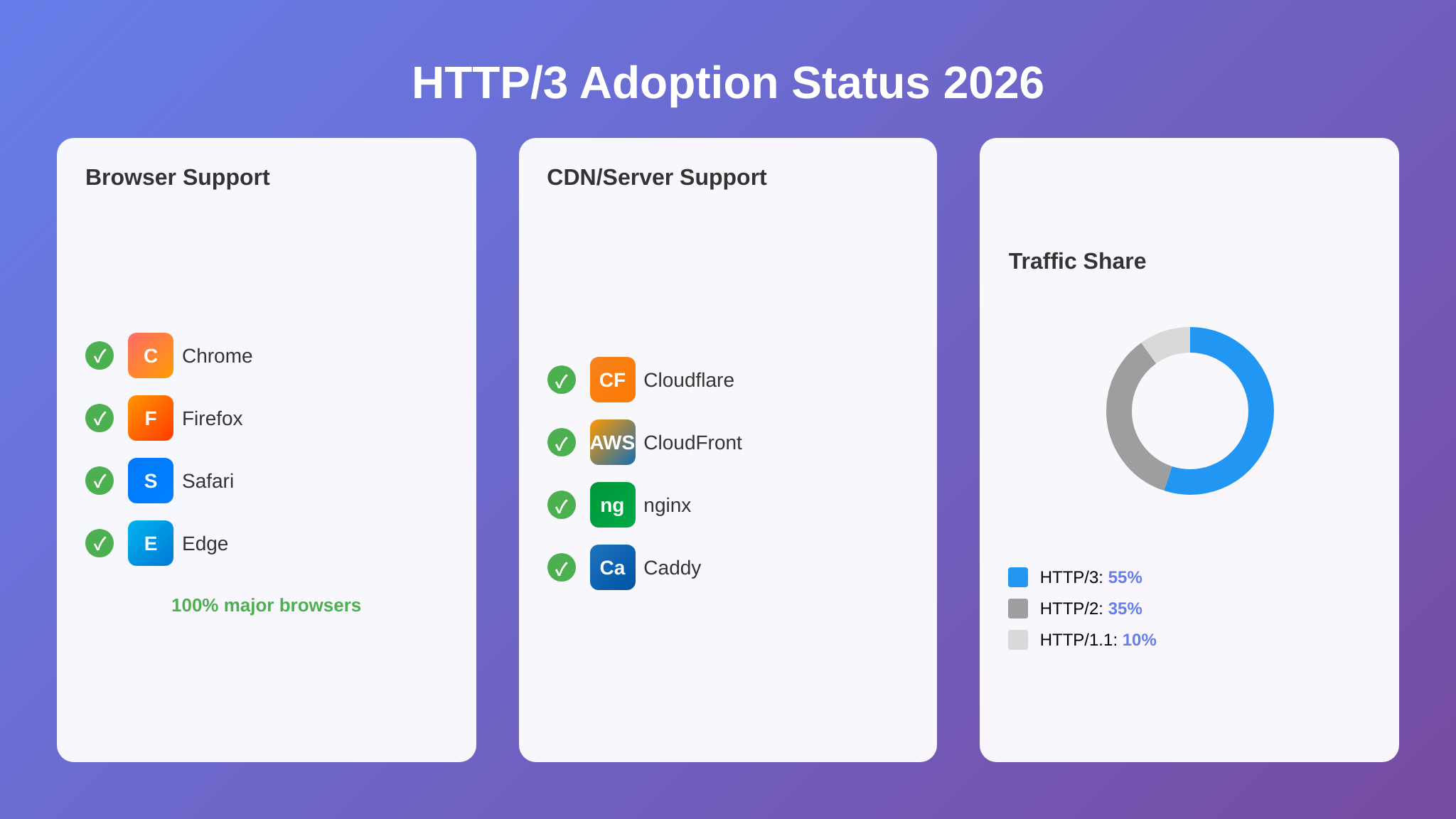This screenshot has width=1456, height=819.
Task: Click the light gray HTTP/1.1 legend swatch
Action: tap(1018, 640)
